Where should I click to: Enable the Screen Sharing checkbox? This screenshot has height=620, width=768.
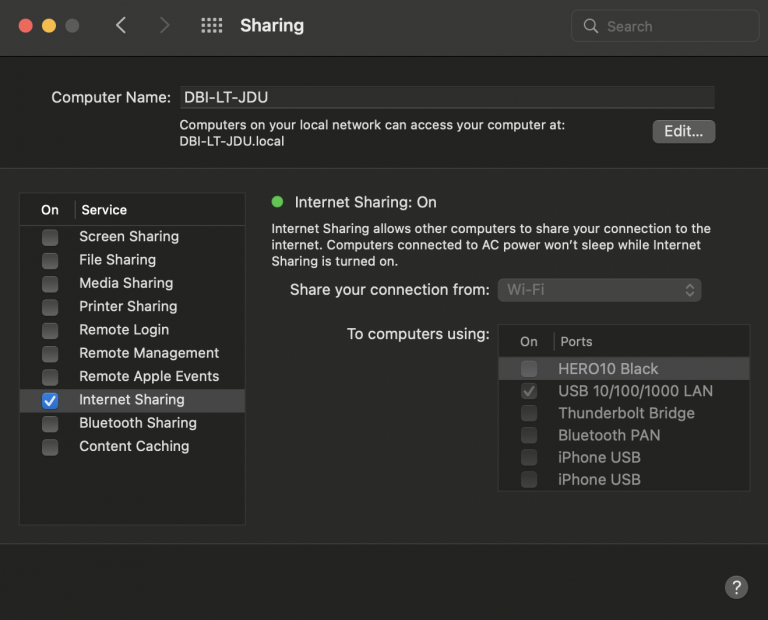point(50,237)
